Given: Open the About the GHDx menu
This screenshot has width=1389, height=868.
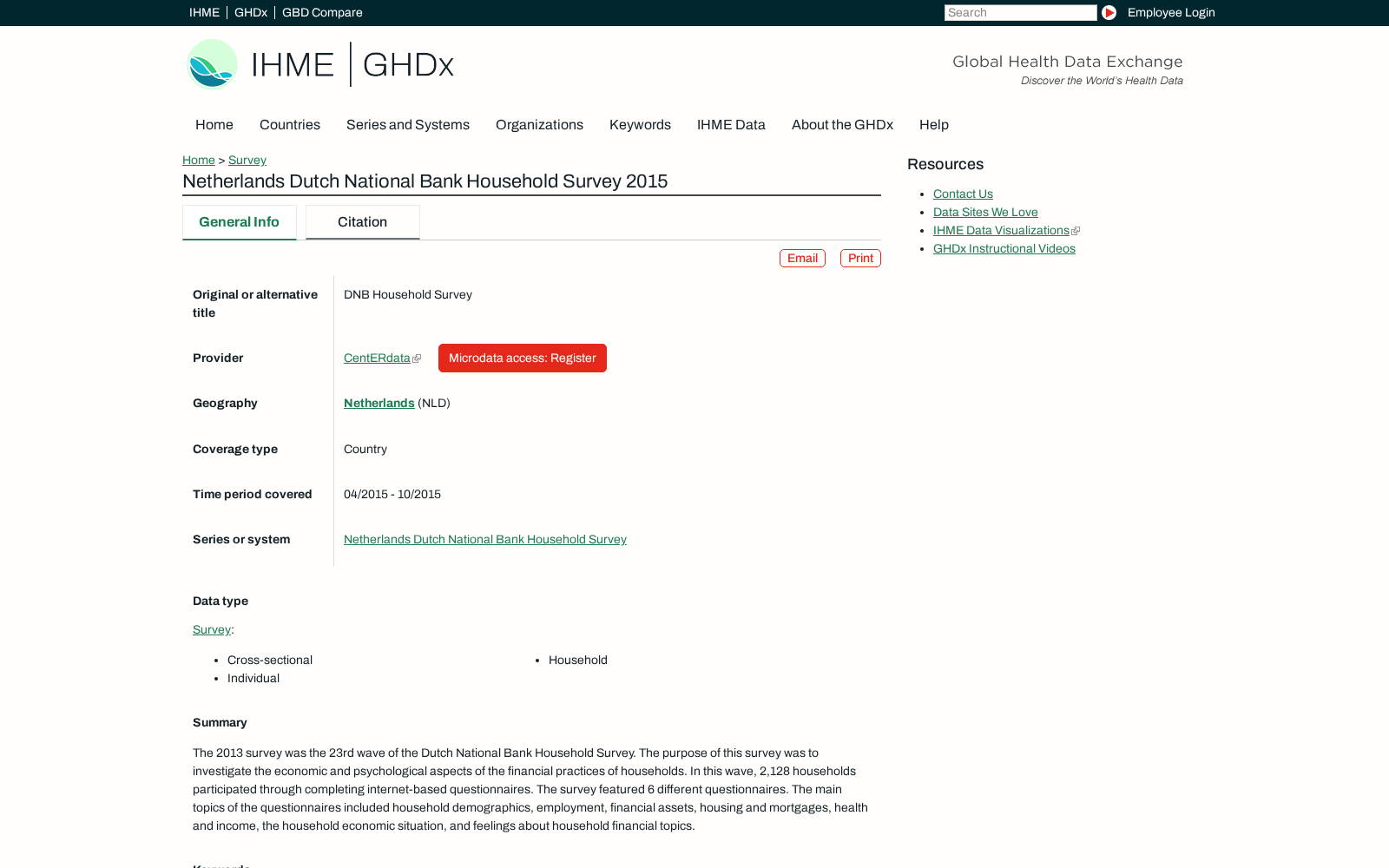Looking at the screenshot, I should coord(842,125).
